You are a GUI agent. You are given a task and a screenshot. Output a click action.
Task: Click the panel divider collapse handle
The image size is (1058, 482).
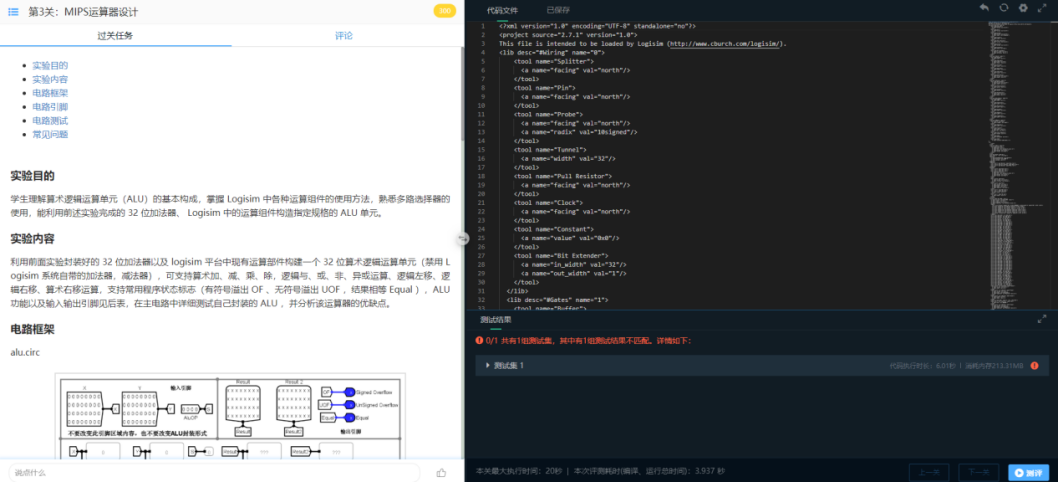pyautogui.click(x=462, y=238)
